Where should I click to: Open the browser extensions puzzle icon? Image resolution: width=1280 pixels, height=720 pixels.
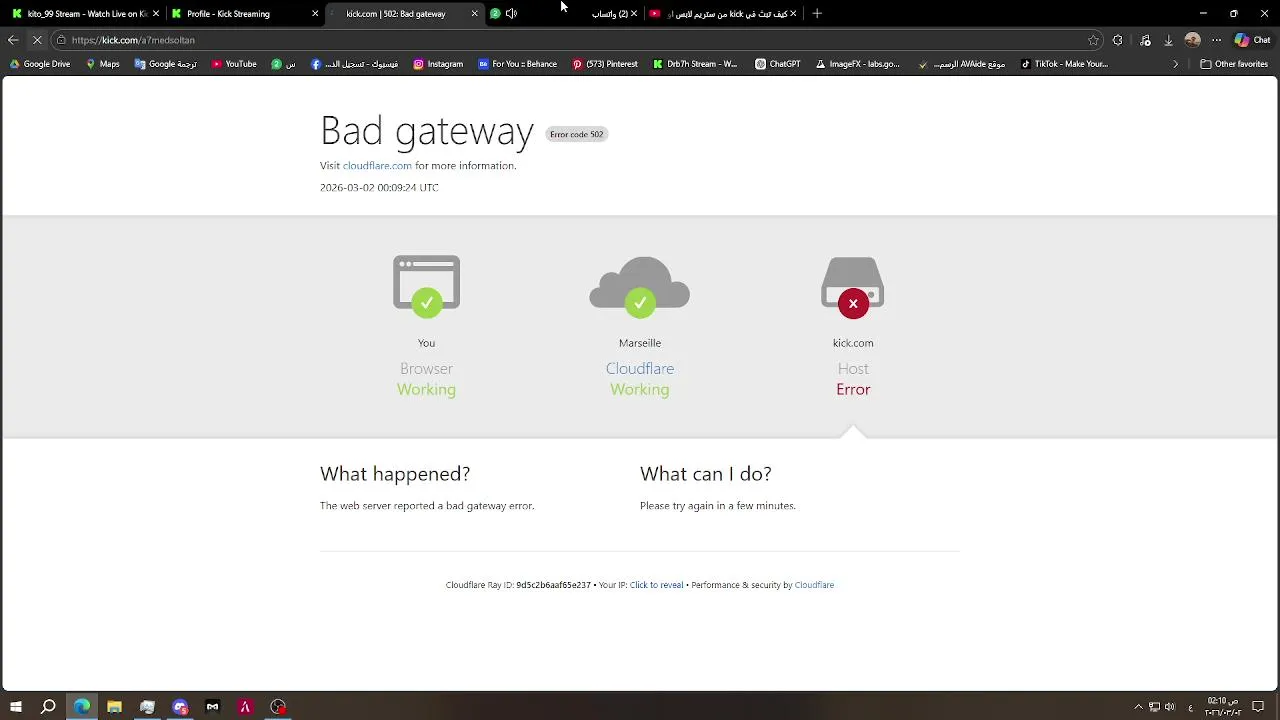(x=1117, y=40)
